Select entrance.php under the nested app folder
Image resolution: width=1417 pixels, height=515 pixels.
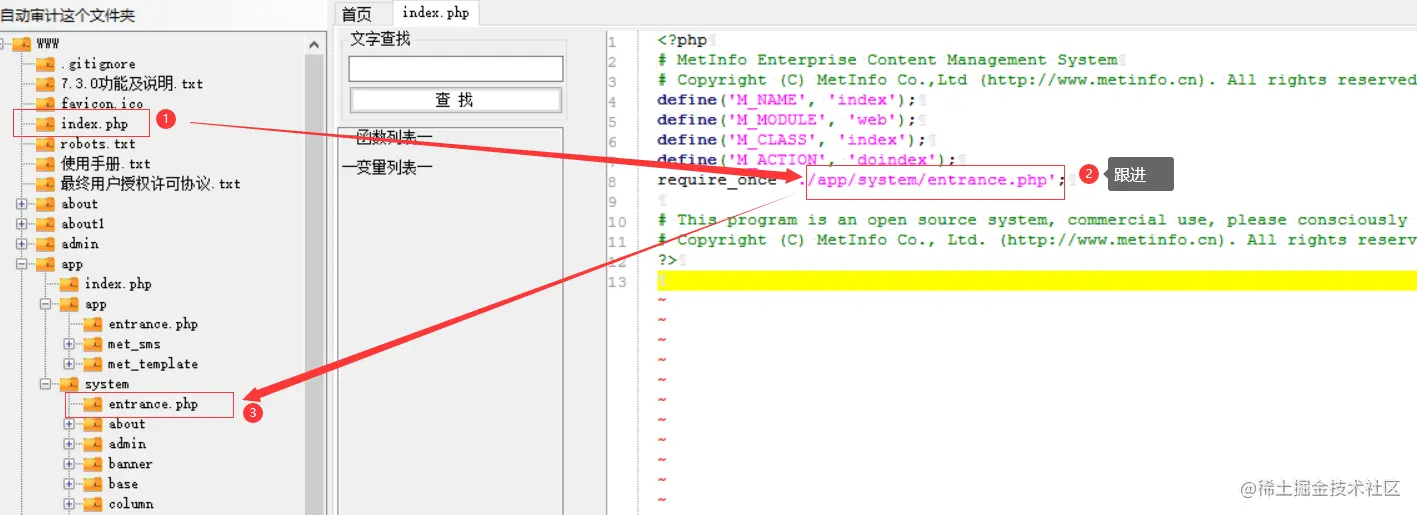tap(153, 324)
